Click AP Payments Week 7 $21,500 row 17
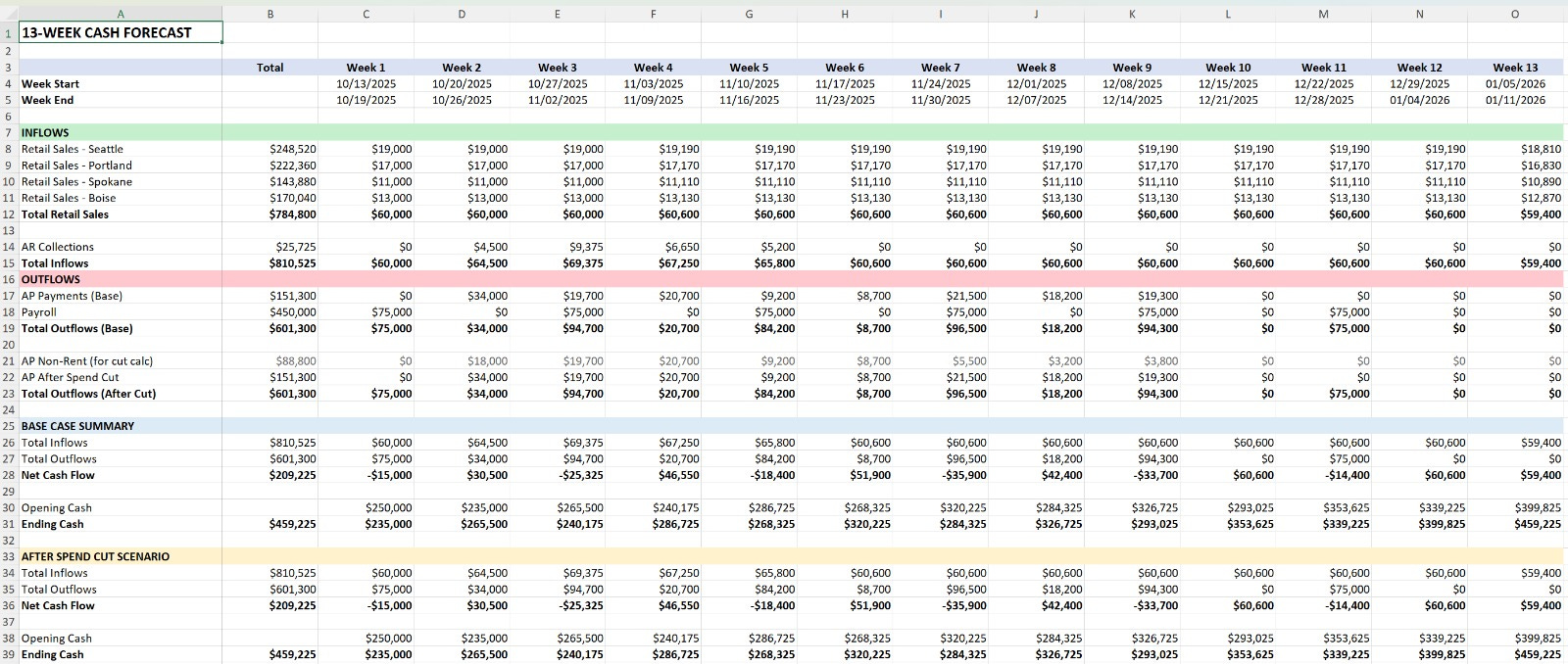Screen dimensions: 1568x664 (941, 296)
